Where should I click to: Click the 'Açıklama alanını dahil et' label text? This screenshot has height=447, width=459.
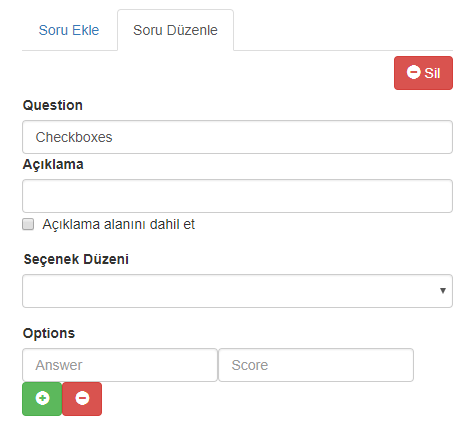[x=118, y=224]
